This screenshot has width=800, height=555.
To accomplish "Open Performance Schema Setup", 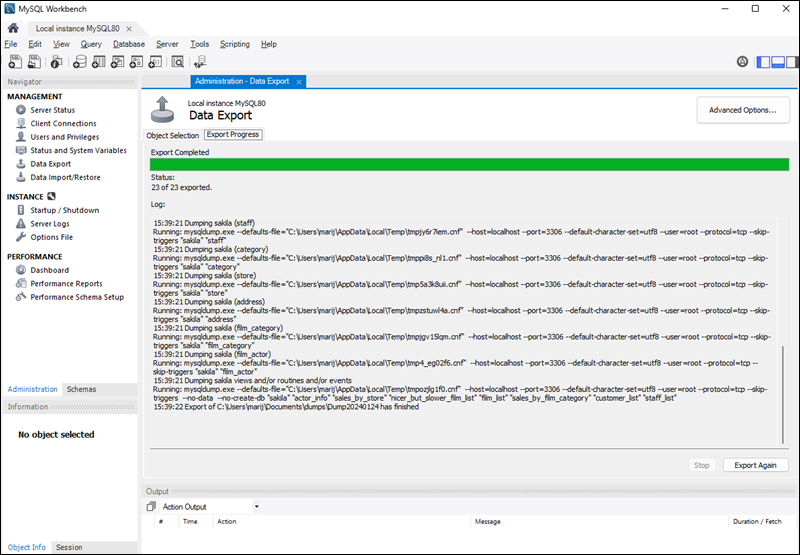I will coord(77,297).
